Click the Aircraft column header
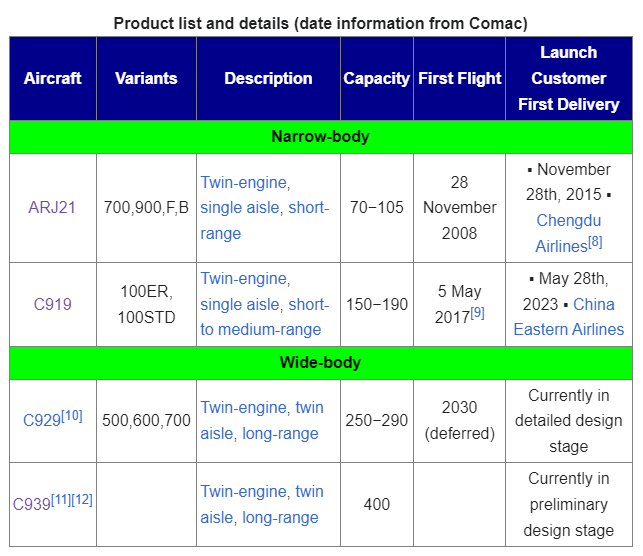 [53, 78]
